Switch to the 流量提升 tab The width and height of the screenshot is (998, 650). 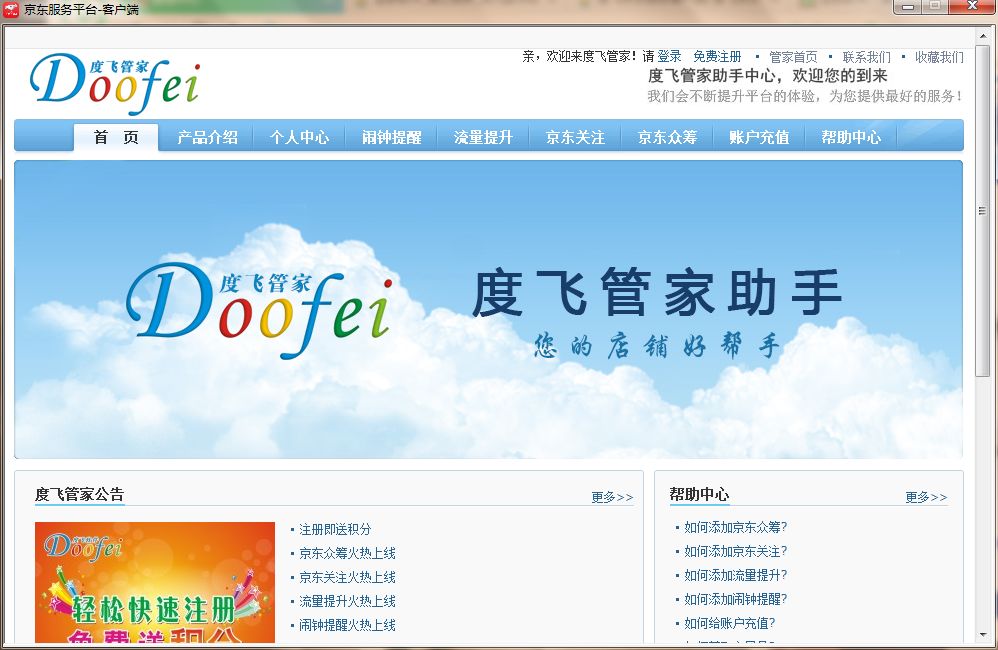tap(482, 137)
